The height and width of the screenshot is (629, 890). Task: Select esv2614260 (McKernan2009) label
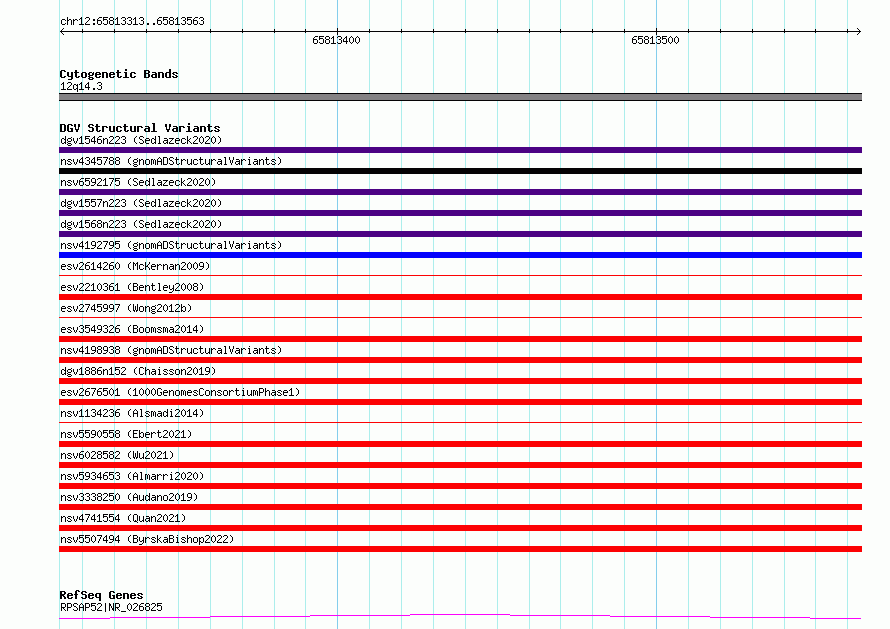[135, 266]
